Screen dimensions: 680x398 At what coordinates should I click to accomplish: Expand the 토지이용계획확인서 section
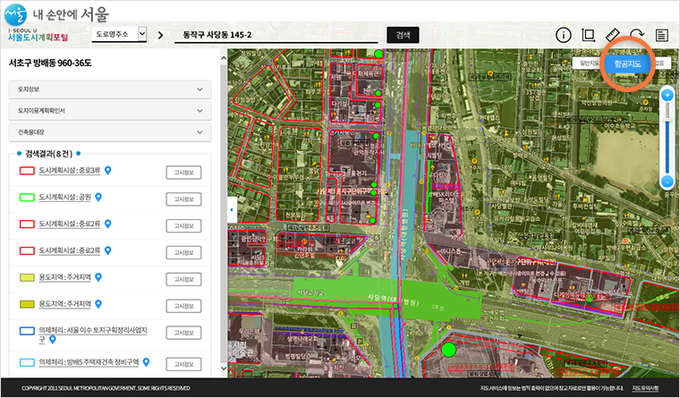110,111
